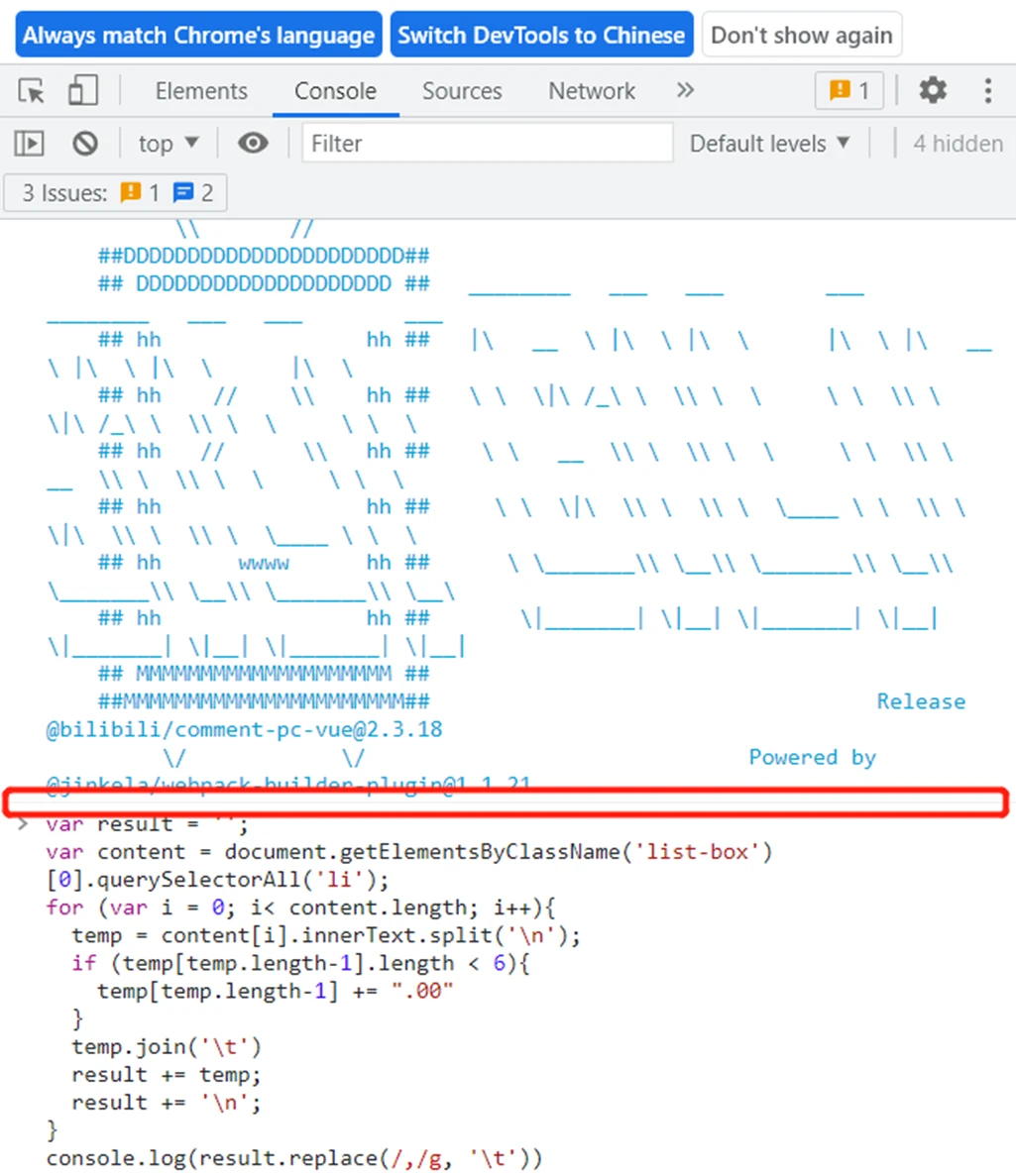
Task: Switch to the Console tab
Action: click(x=335, y=91)
